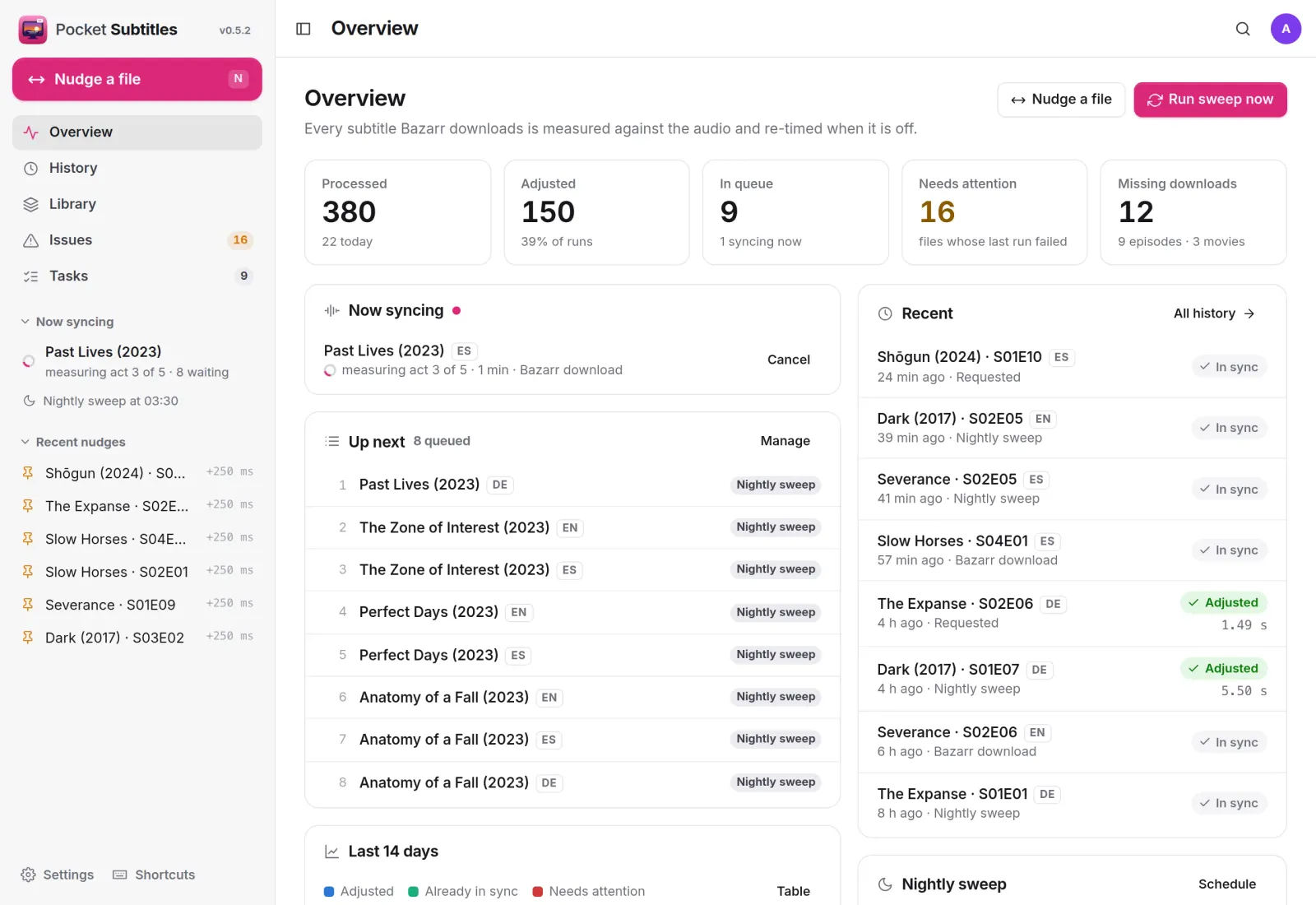Open the Tasks page with 9 items
1316x905 pixels.
137,276
